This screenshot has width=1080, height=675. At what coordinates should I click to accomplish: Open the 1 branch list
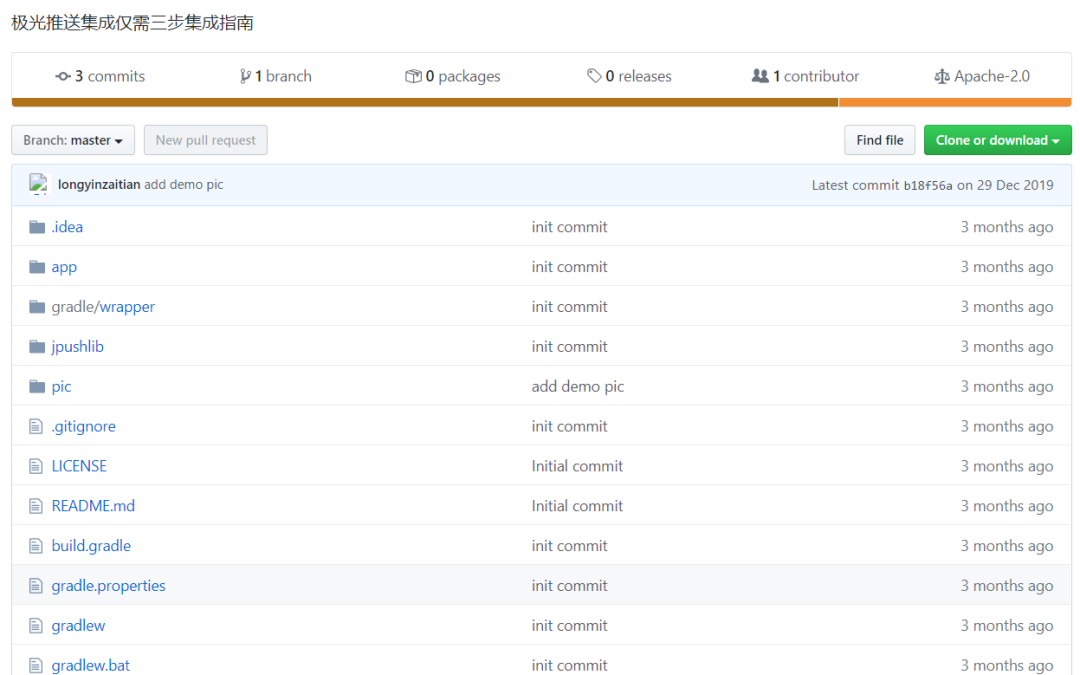[276, 76]
